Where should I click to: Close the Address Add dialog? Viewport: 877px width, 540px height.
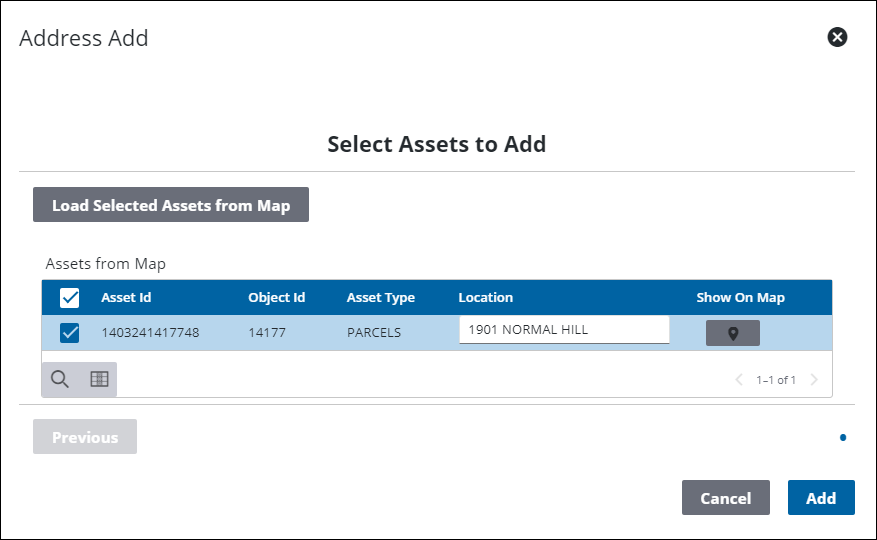point(837,37)
